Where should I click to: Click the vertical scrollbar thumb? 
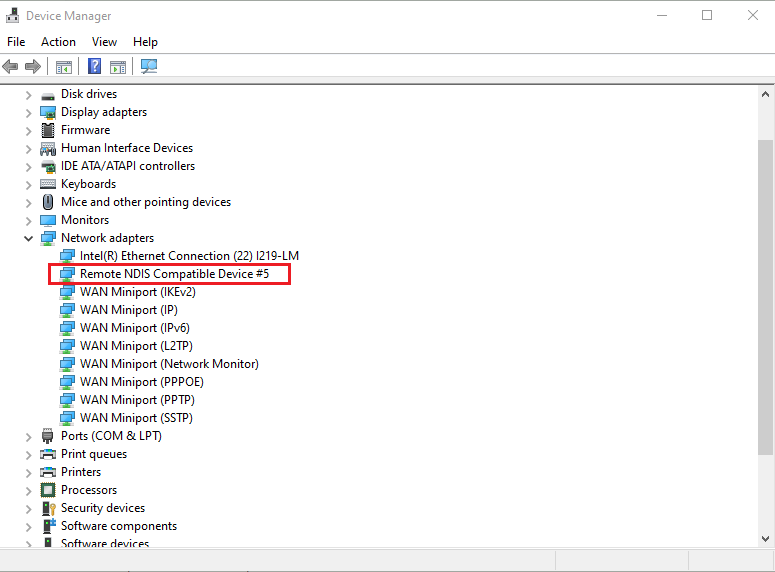(766, 297)
